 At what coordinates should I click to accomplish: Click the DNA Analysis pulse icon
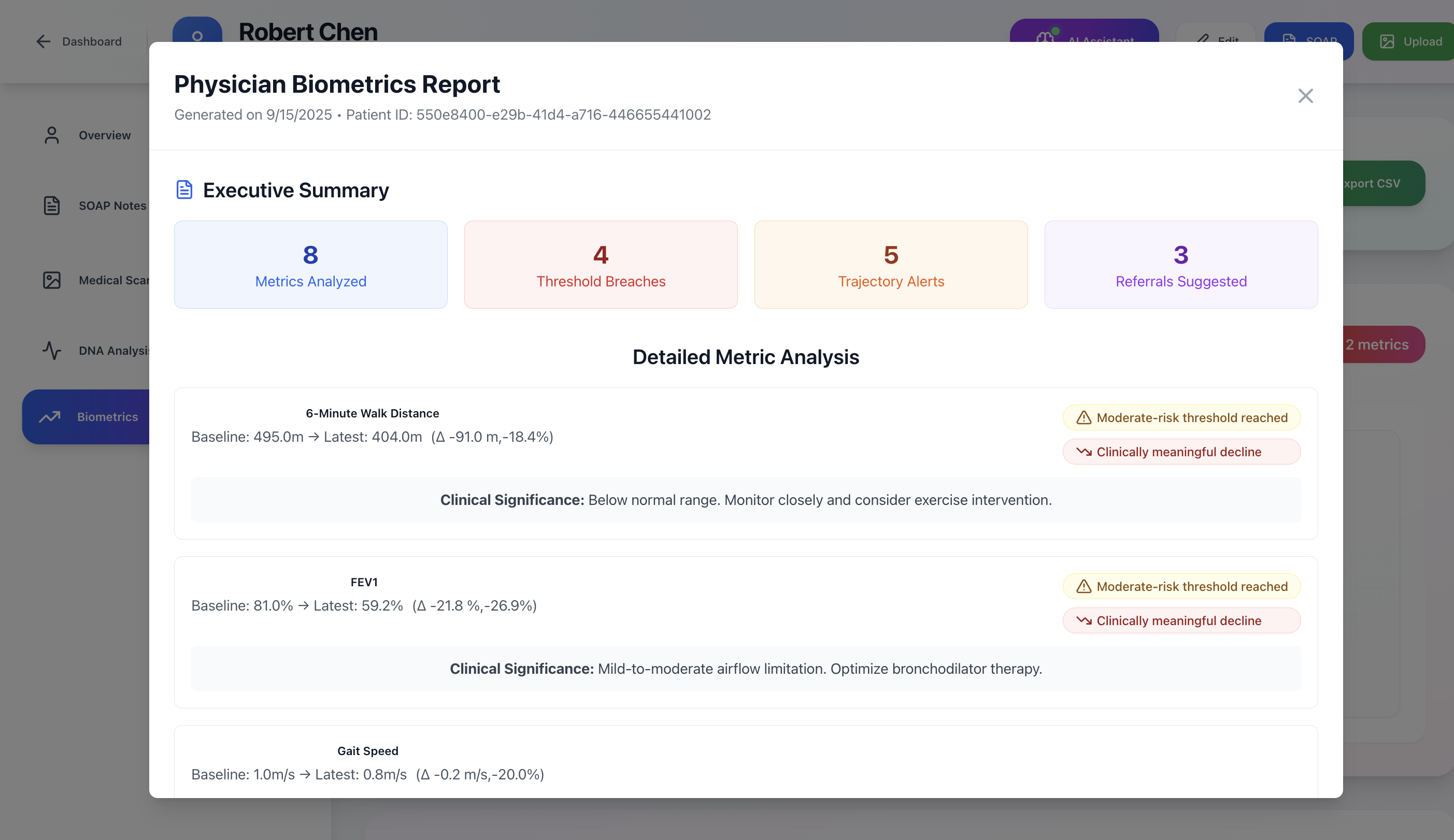51,351
